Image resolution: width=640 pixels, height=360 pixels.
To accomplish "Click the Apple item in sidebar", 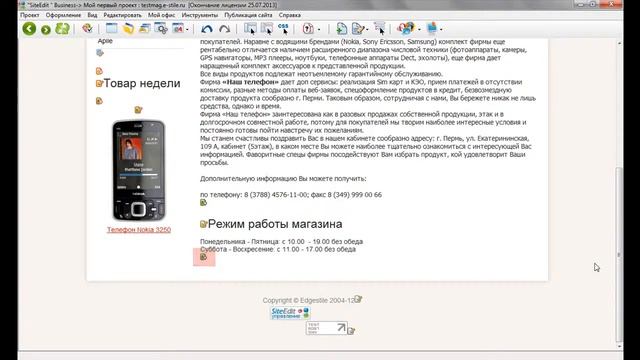I will (105, 41).
